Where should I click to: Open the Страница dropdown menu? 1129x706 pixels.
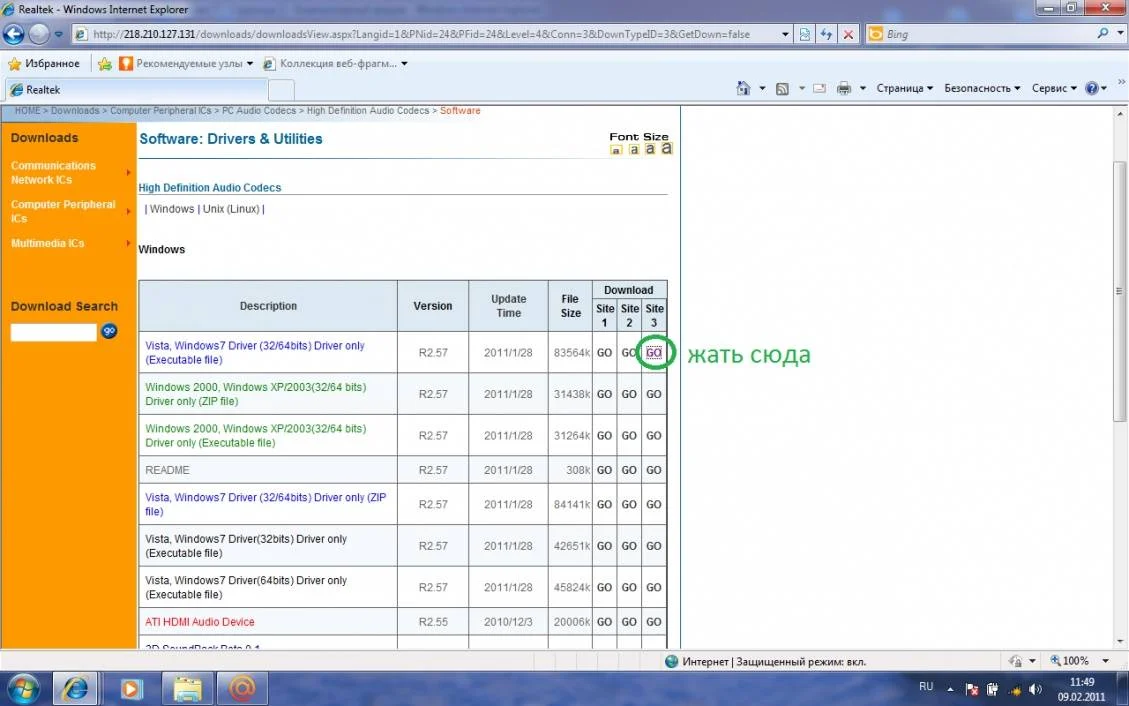tap(904, 88)
